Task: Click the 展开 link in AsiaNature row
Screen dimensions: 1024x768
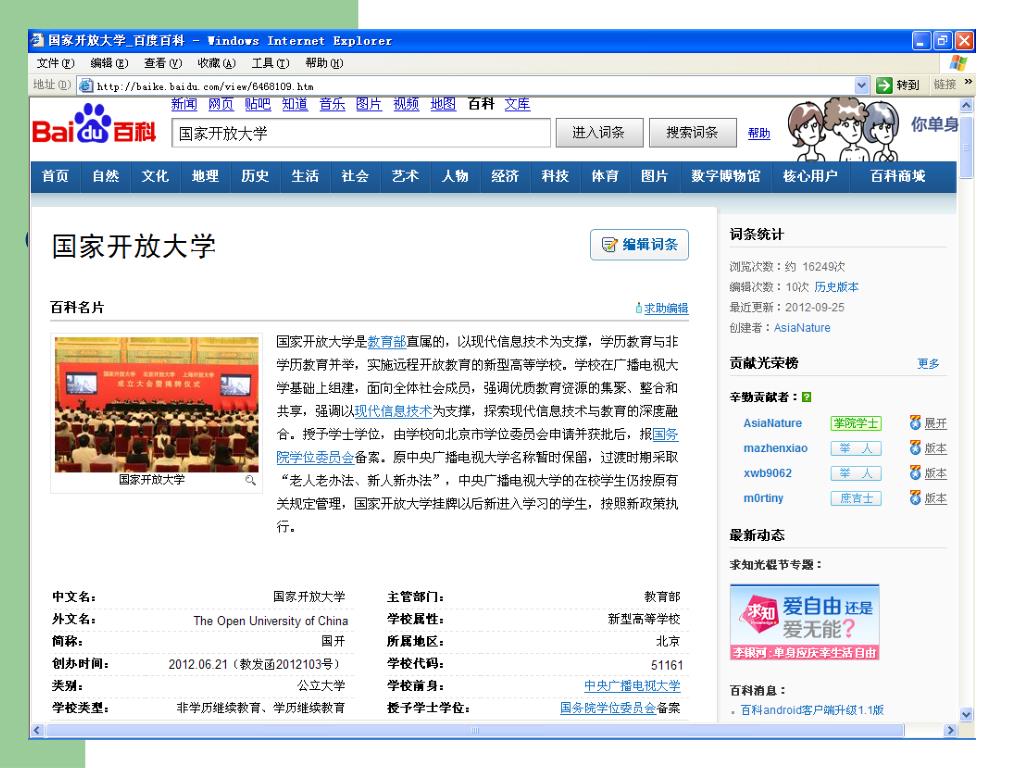Action: [x=935, y=423]
